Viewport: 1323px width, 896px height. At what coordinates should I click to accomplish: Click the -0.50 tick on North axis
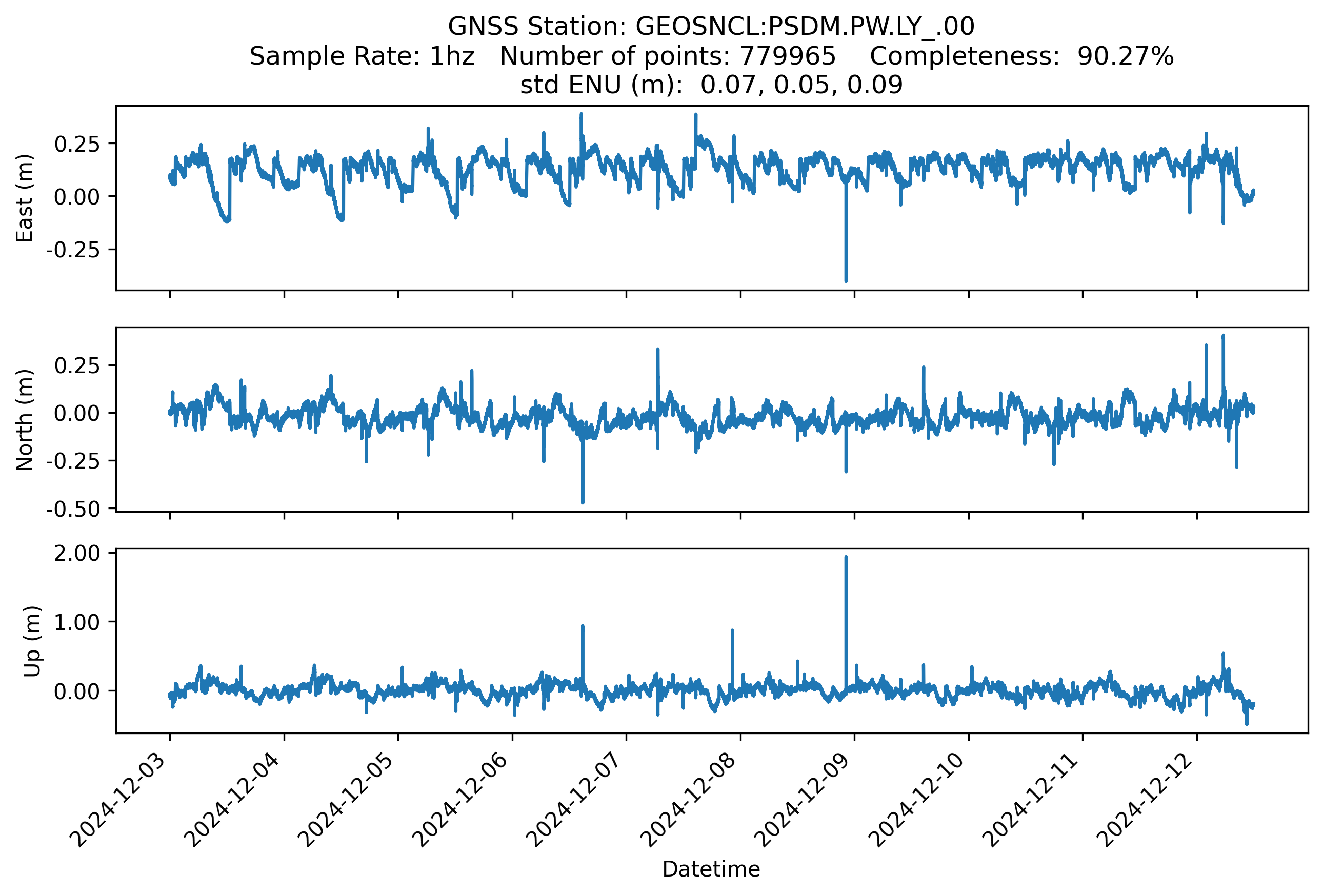pos(73,509)
